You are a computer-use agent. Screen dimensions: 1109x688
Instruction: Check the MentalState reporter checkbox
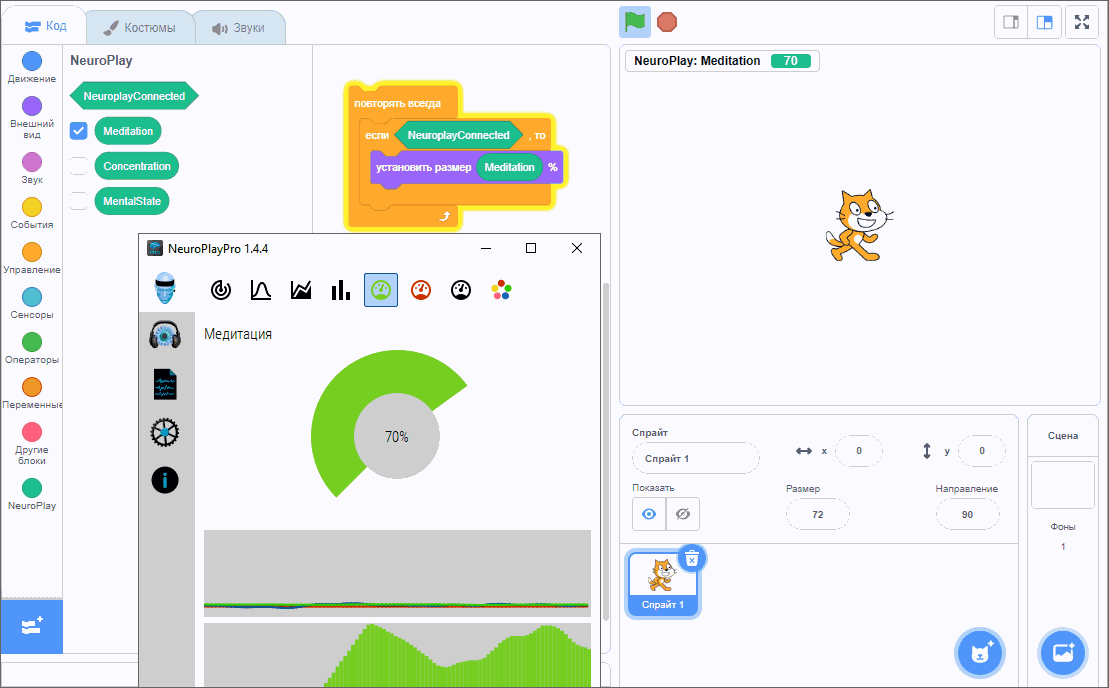pos(79,201)
